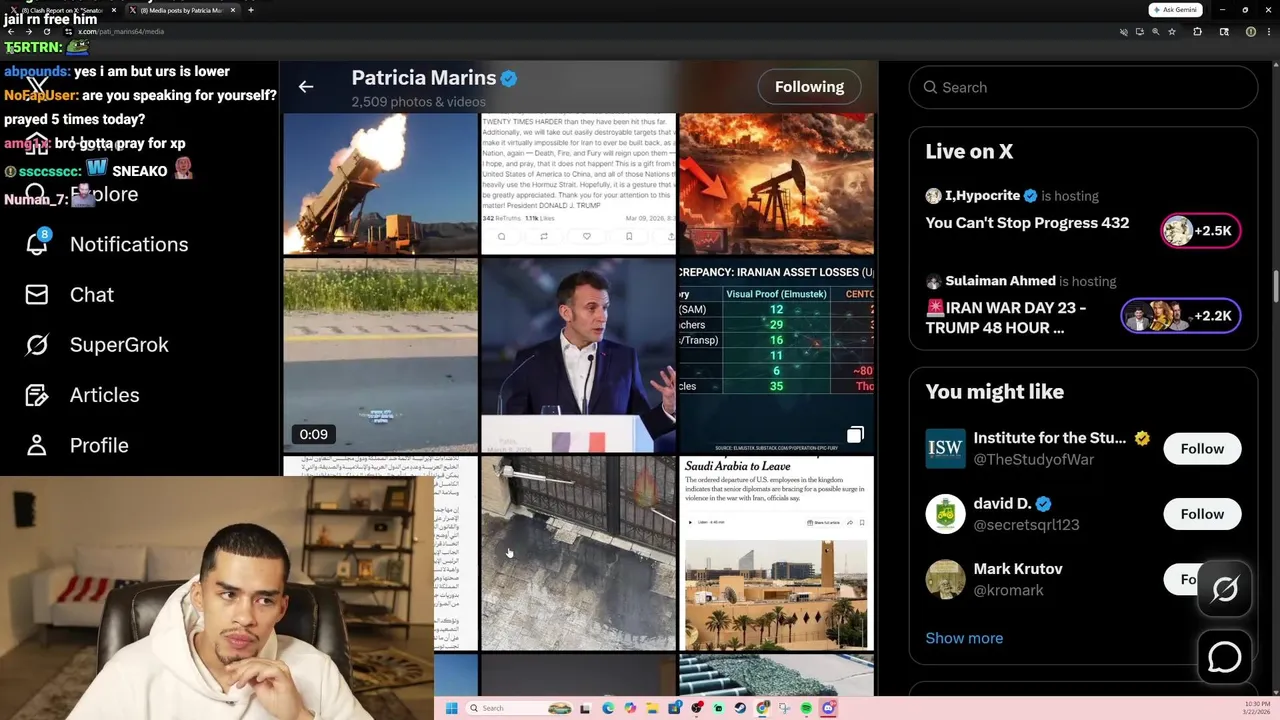Open Iranian asset losses table thumbnail
Viewport: 1280px width, 720px height.
776,356
